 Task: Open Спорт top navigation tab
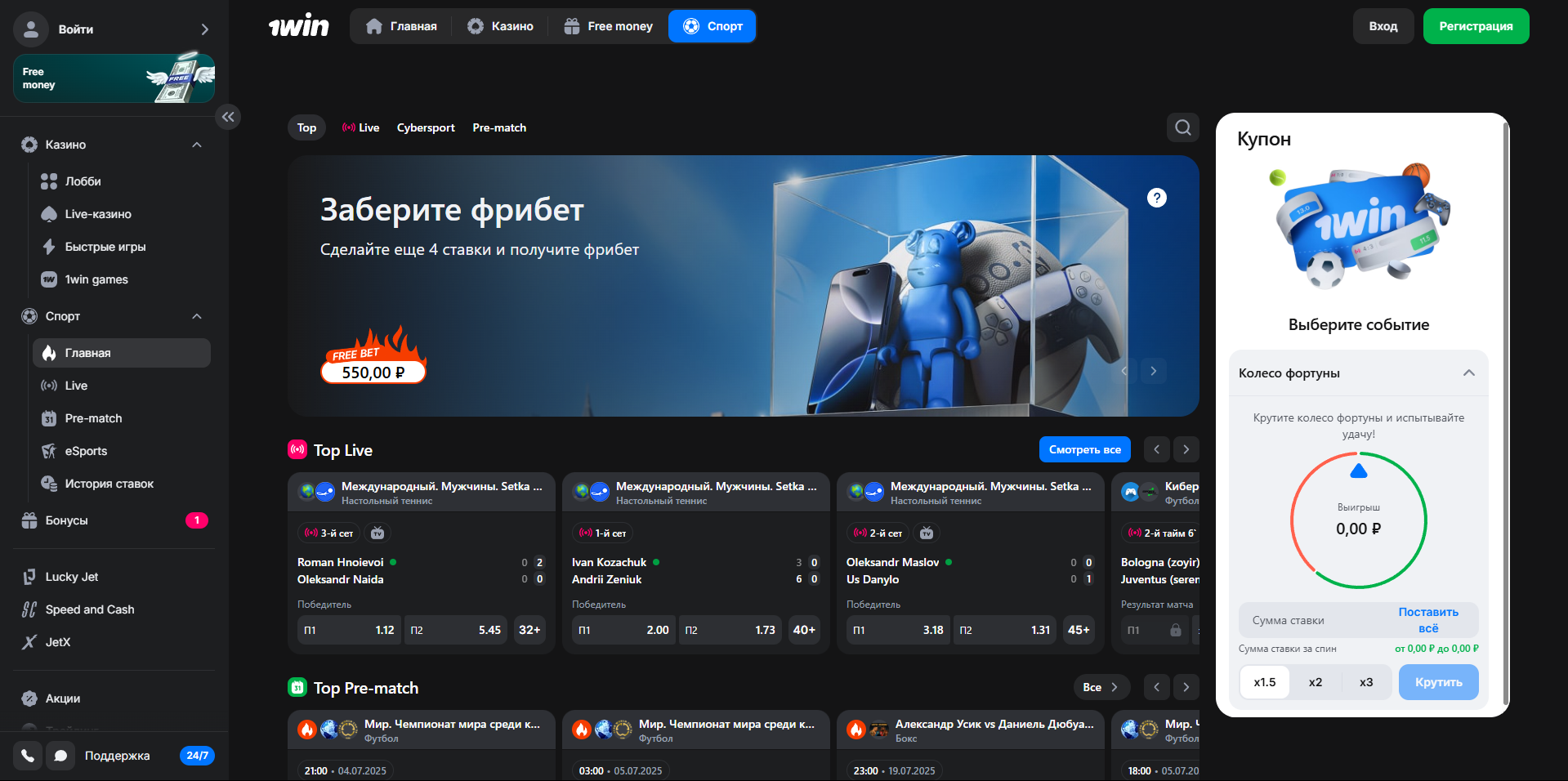pos(713,26)
